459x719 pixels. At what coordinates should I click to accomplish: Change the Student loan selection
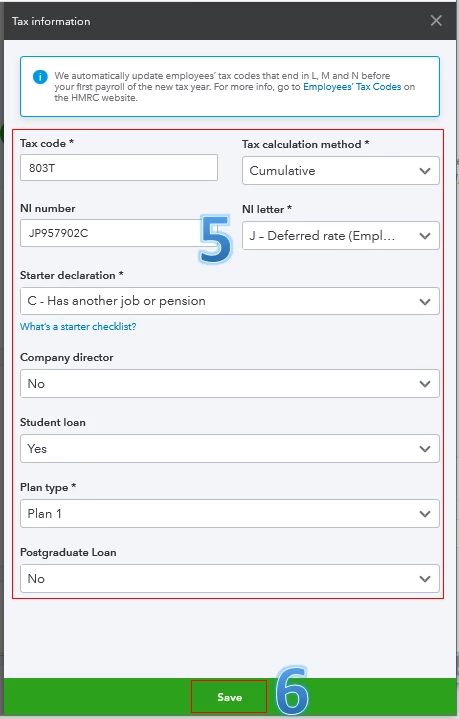[230, 449]
